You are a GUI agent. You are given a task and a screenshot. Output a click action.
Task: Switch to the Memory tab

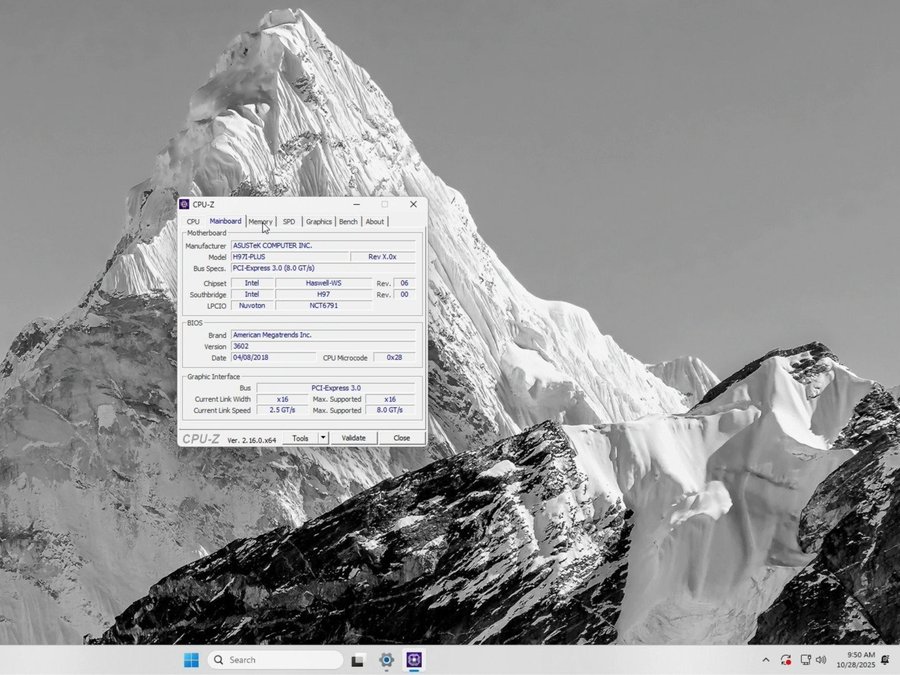tap(260, 221)
